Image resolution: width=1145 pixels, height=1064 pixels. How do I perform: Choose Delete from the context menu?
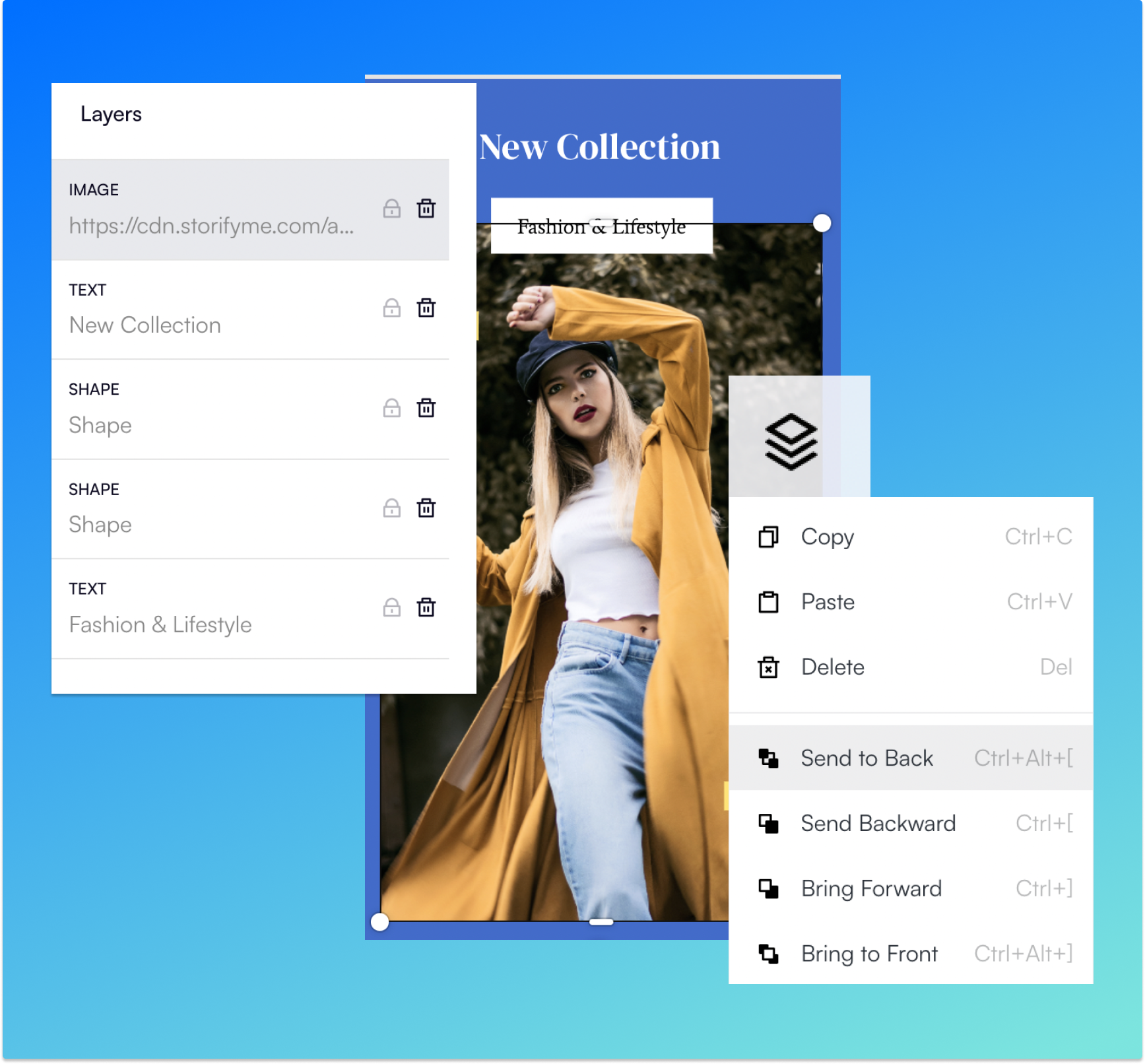click(x=911, y=667)
